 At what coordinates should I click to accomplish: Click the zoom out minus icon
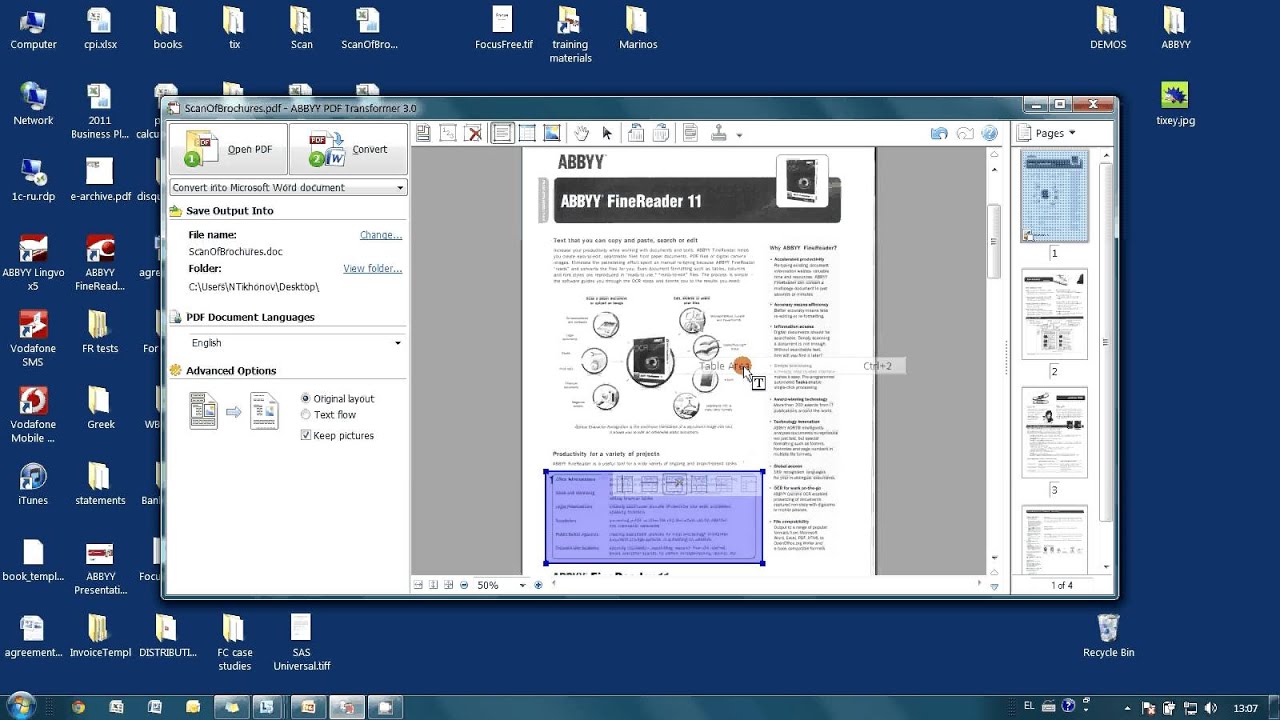[x=464, y=585]
